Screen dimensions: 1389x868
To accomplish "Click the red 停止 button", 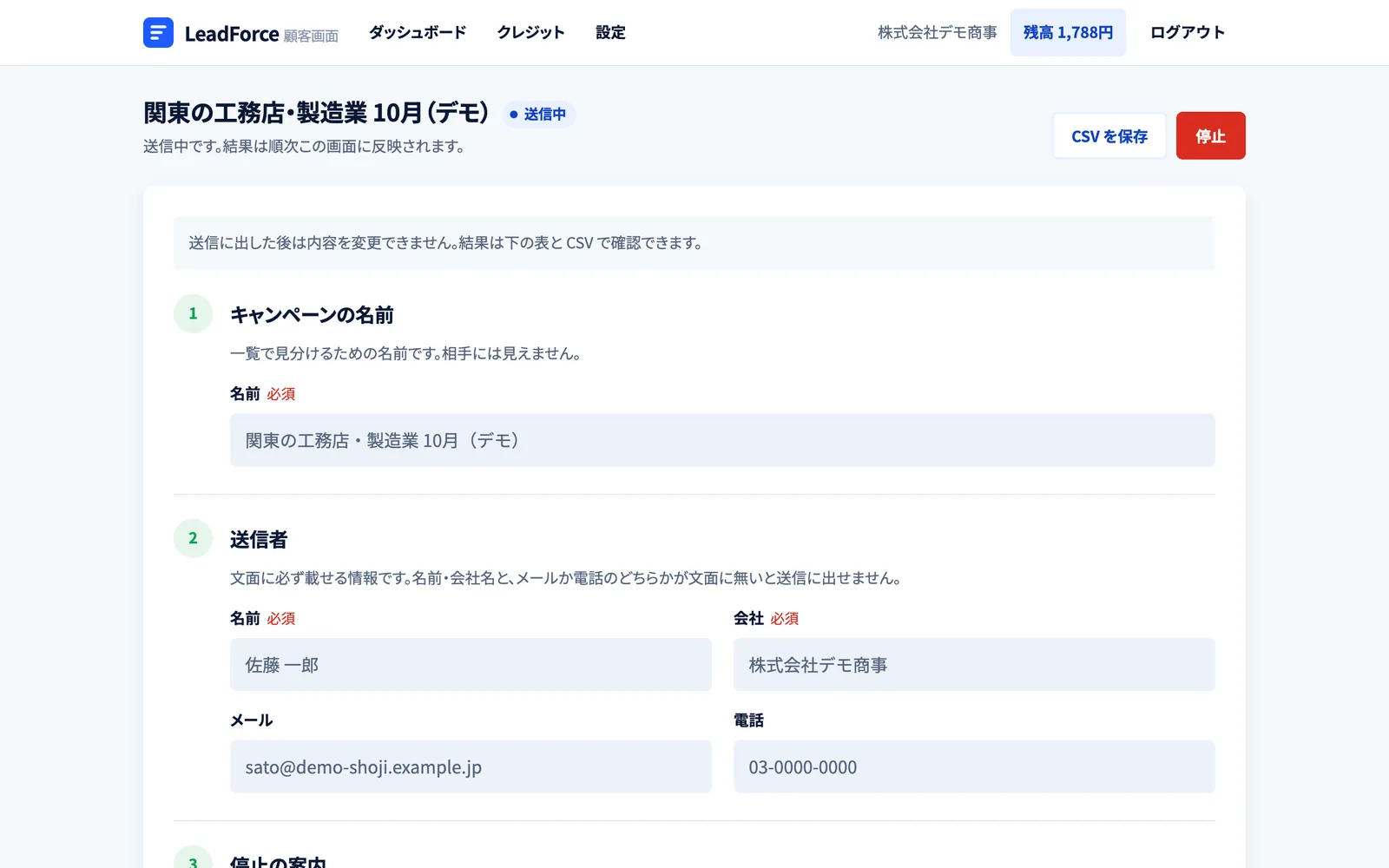I will 1210,136.
